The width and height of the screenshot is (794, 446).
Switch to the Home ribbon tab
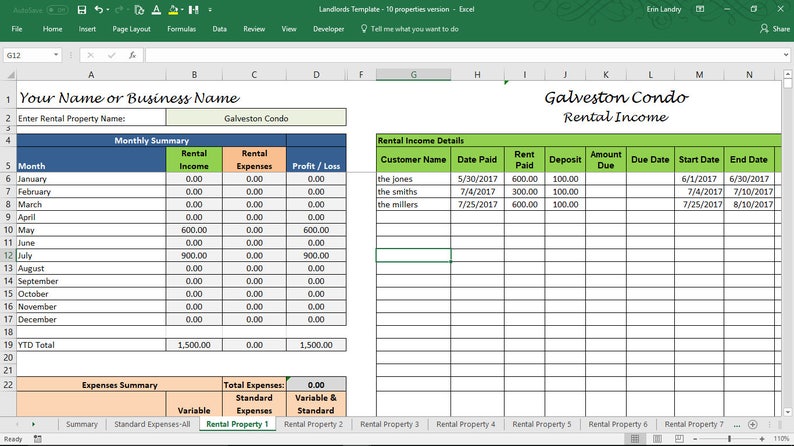[53, 29]
